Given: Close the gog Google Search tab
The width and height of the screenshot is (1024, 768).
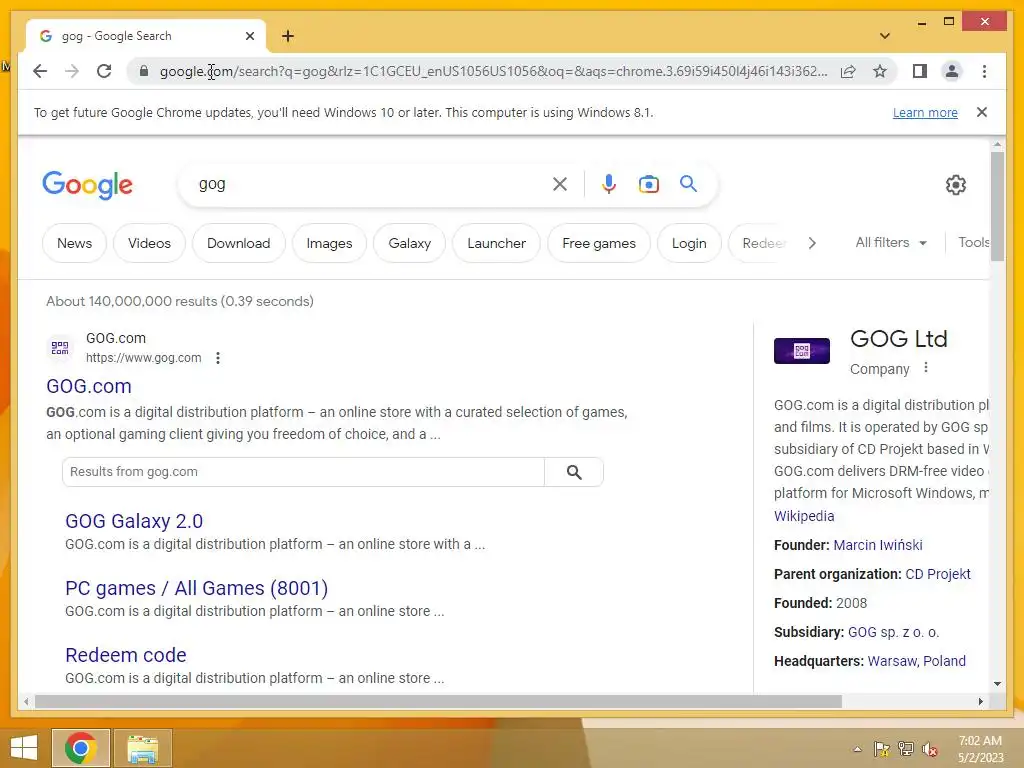Looking at the screenshot, I should [249, 36].
